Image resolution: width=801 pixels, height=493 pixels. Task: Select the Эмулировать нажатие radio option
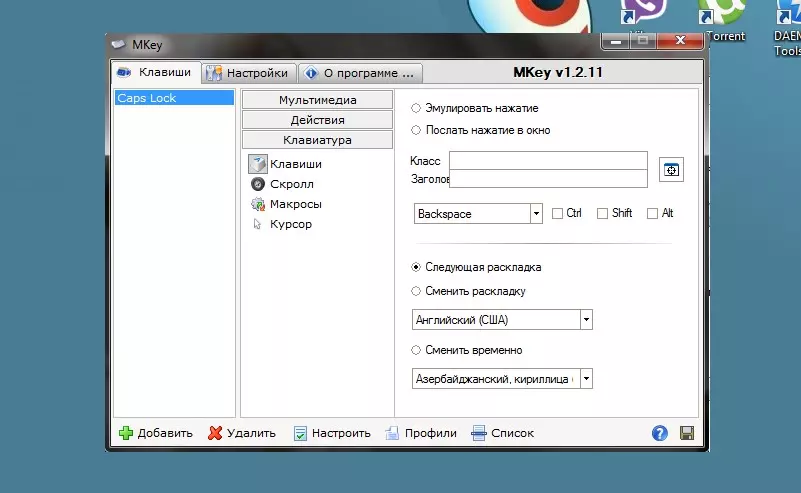click(416, 108)
